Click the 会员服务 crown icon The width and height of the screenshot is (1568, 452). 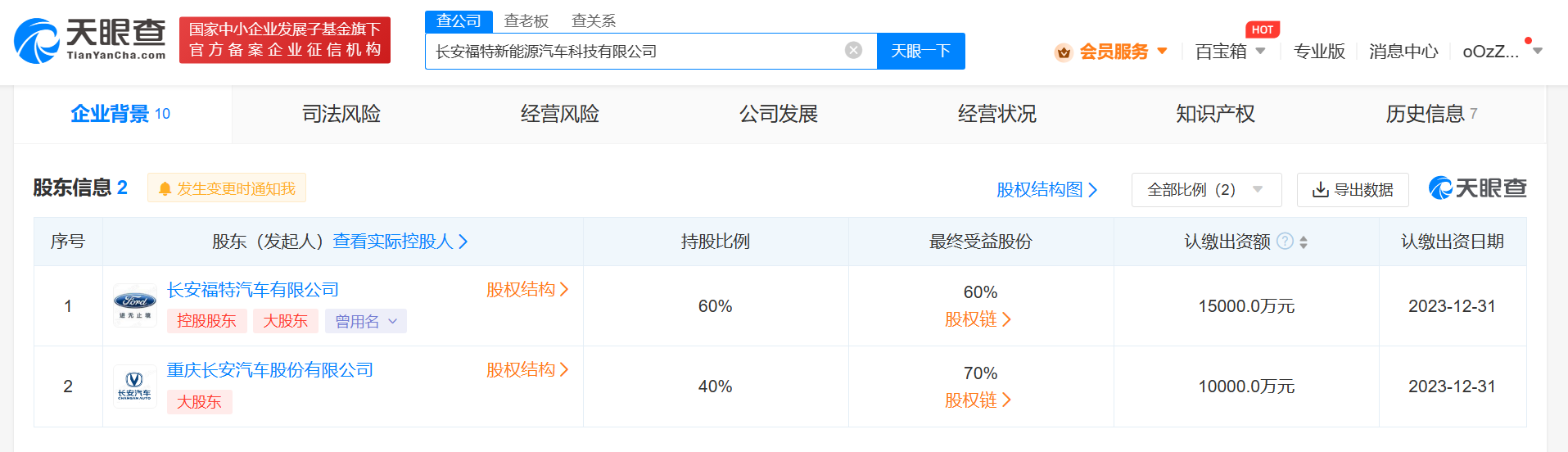click(1064, 52)
